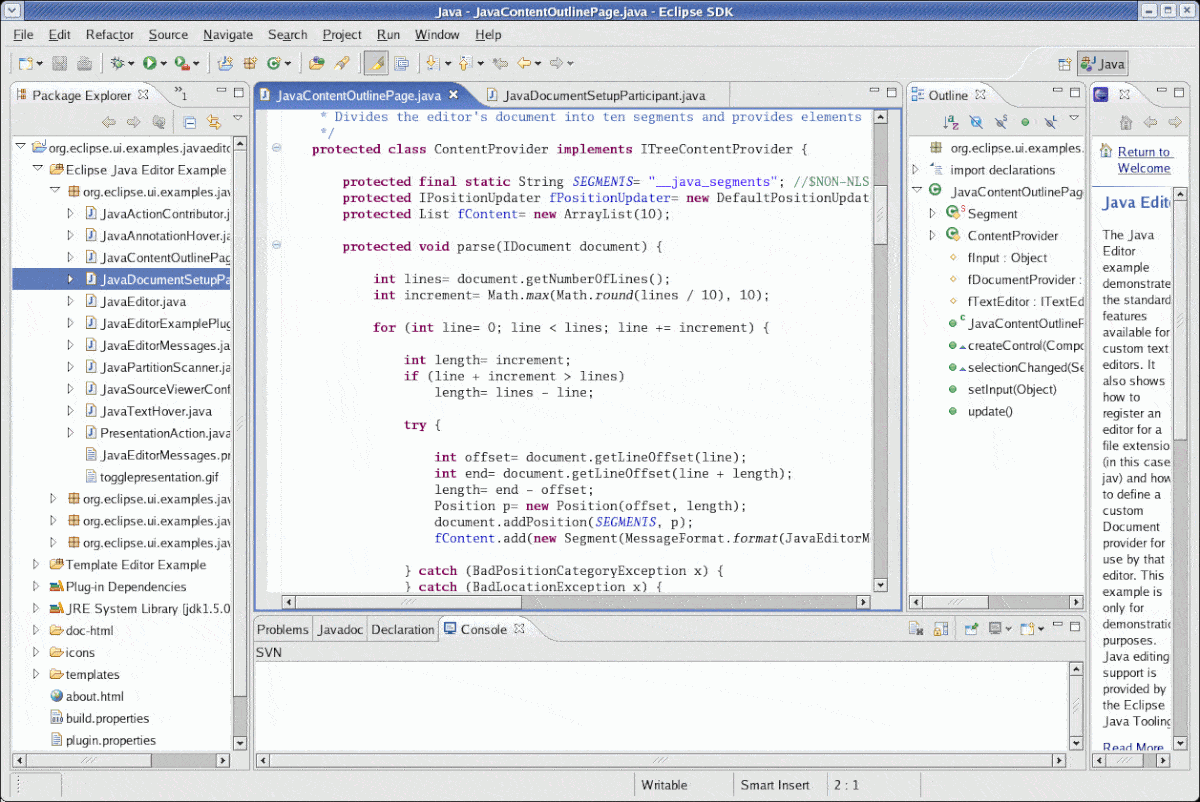The height and width of the screenshot is (802, 1200).
Task: Switch to the Problems tab
Action: pyautogui.click(x=283, y=629)
